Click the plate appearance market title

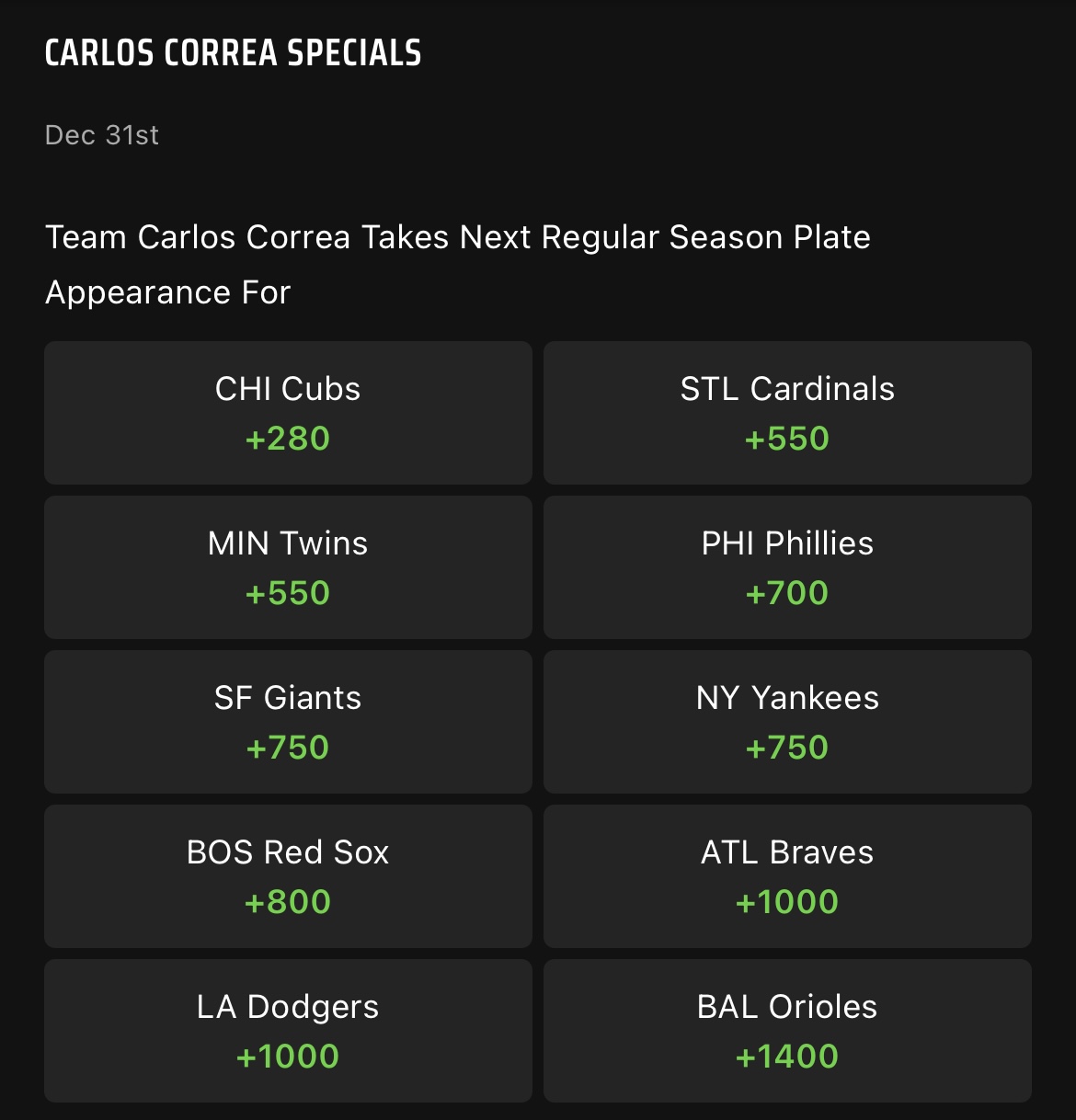pyautogui.click(x=458, y=265)
